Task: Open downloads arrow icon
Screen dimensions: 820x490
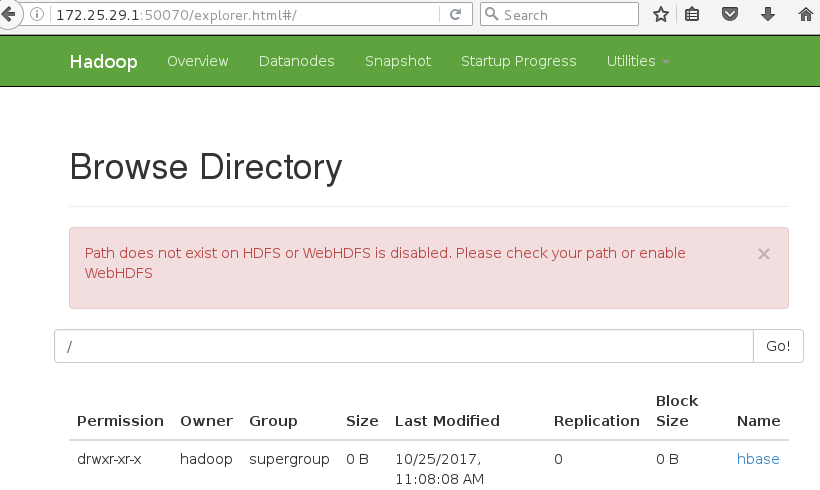Action: click(x=768, y=14)
